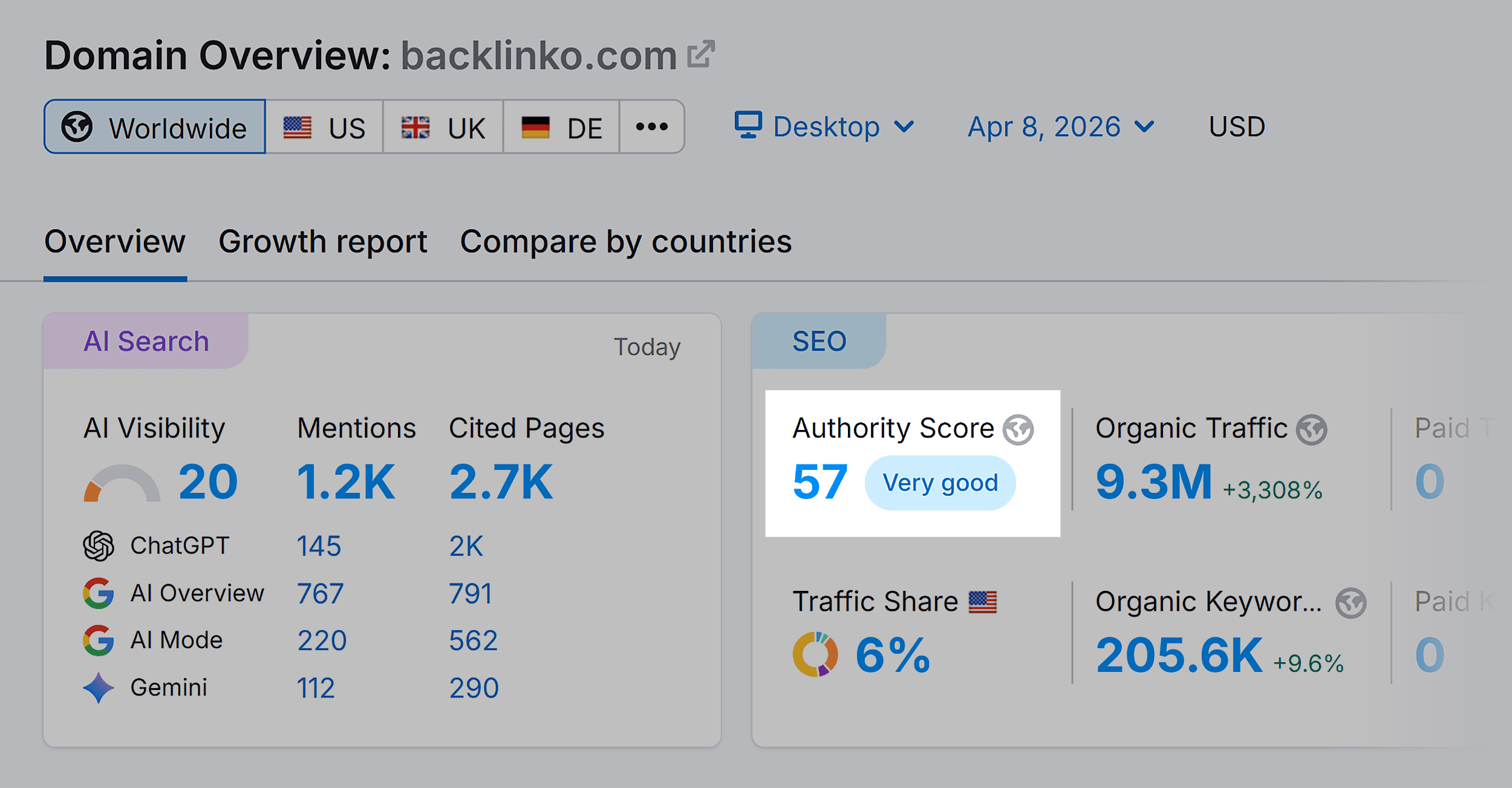The height and width of the screenshot is (788, 1512).
Task: Enable the DE region filter
Action: [560, 127]
